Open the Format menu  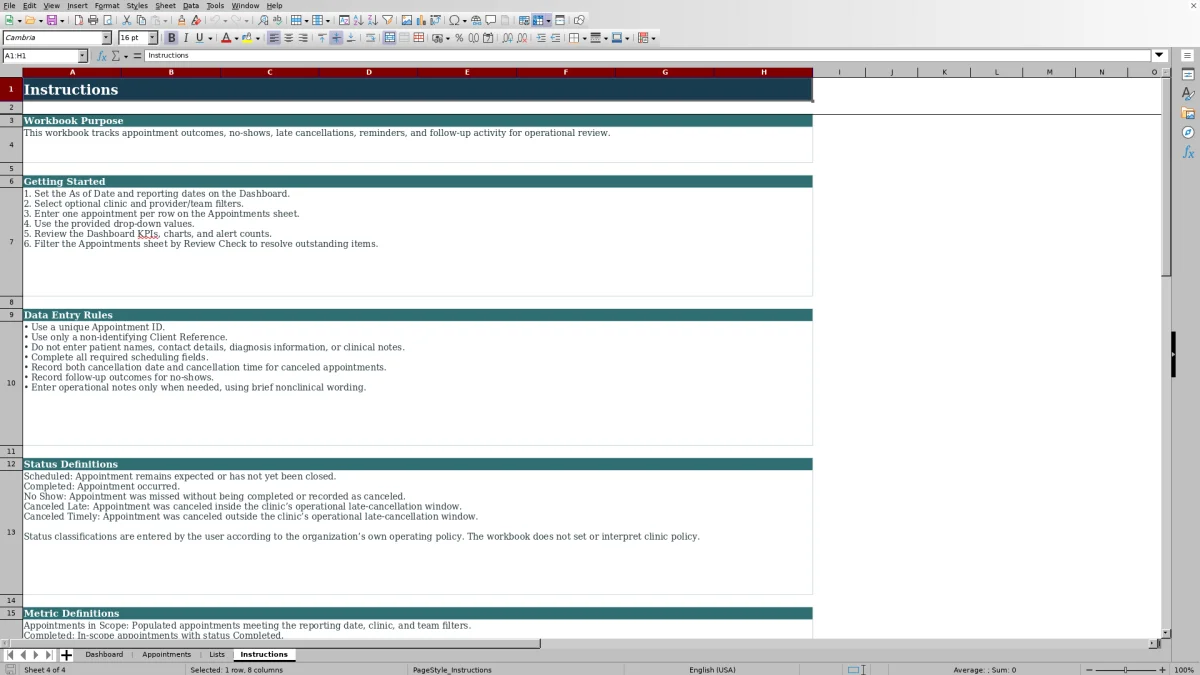coord(107,5)
